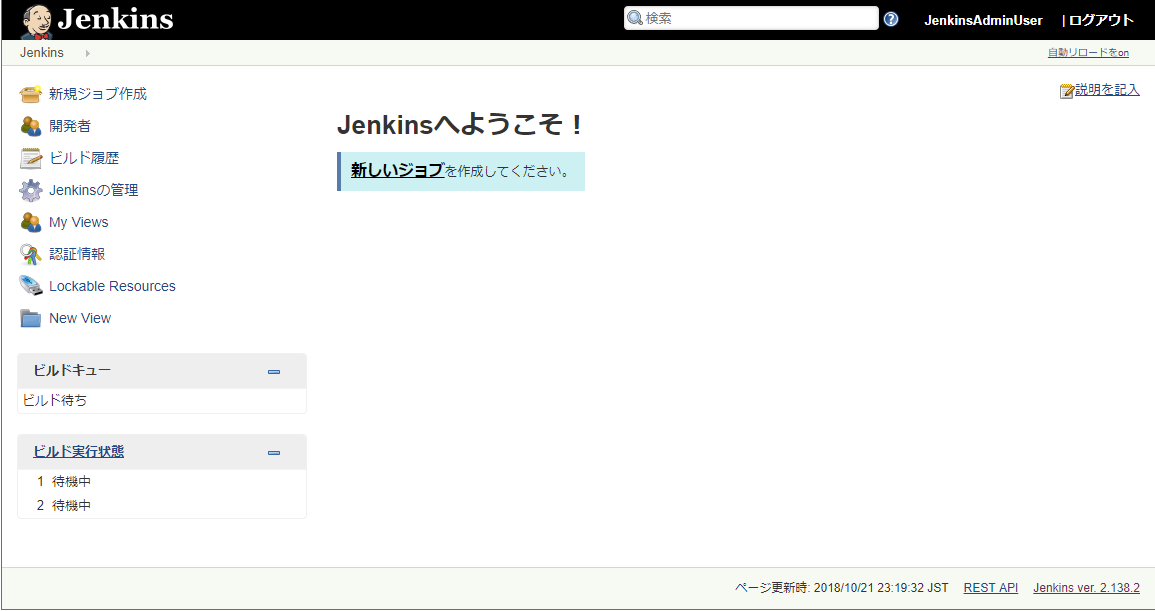
Task: Click the Jenkins butler logo icon
Action: click(36, 21)
